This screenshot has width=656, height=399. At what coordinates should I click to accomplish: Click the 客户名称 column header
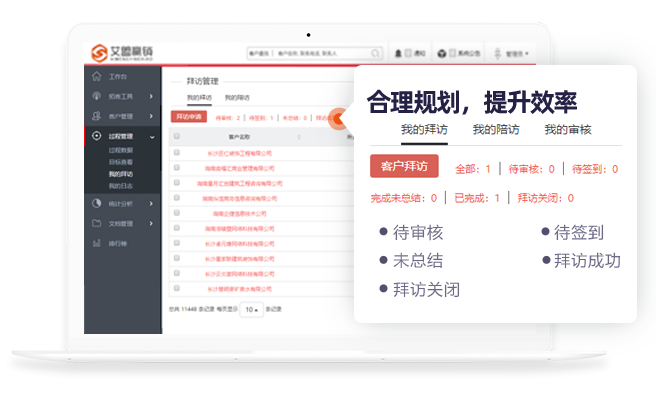[239, 137]
